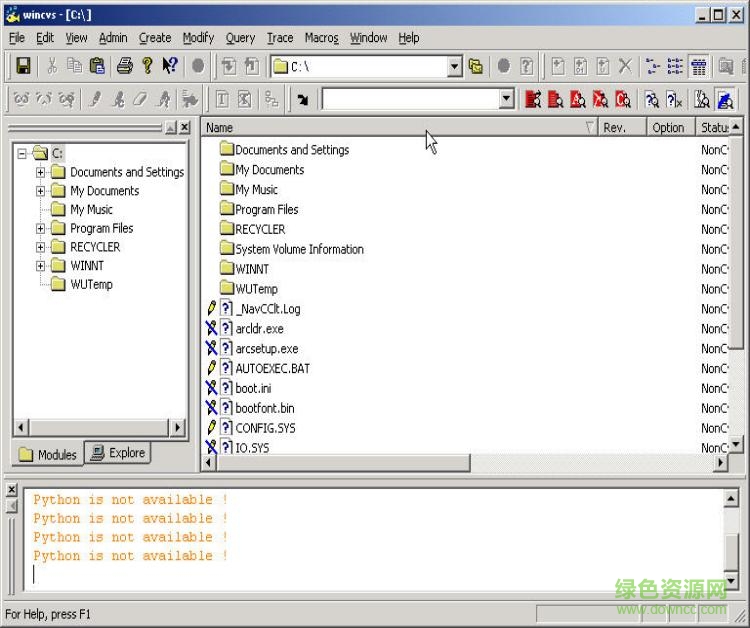750x628 pixels.
Task: Click the browse location folder icon
Action: tap(476, 66)
